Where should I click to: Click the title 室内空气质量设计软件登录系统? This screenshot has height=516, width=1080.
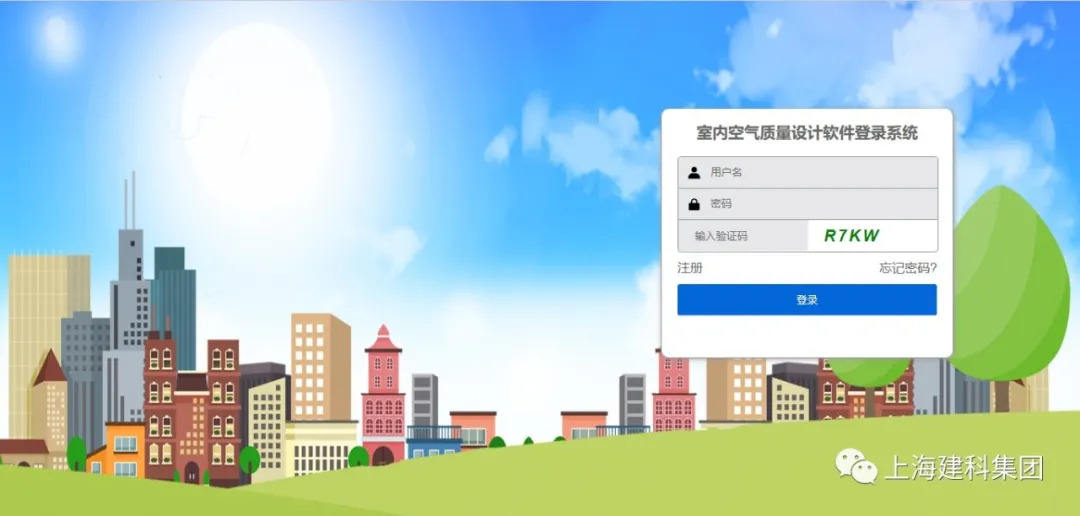click(x=807, y=133)
